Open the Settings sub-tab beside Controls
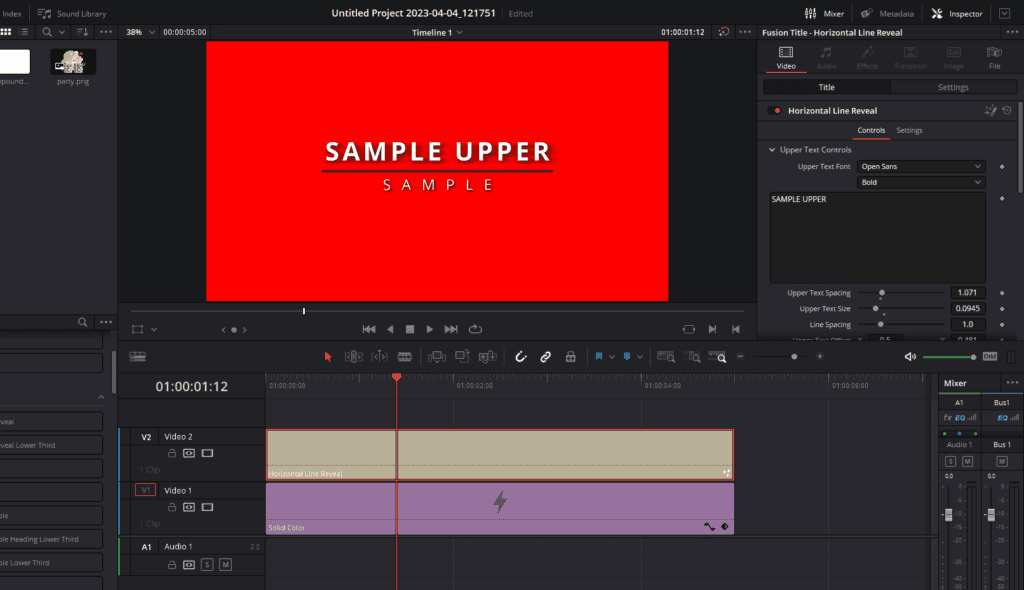1024x590 pixels. (x=909, y=131)
